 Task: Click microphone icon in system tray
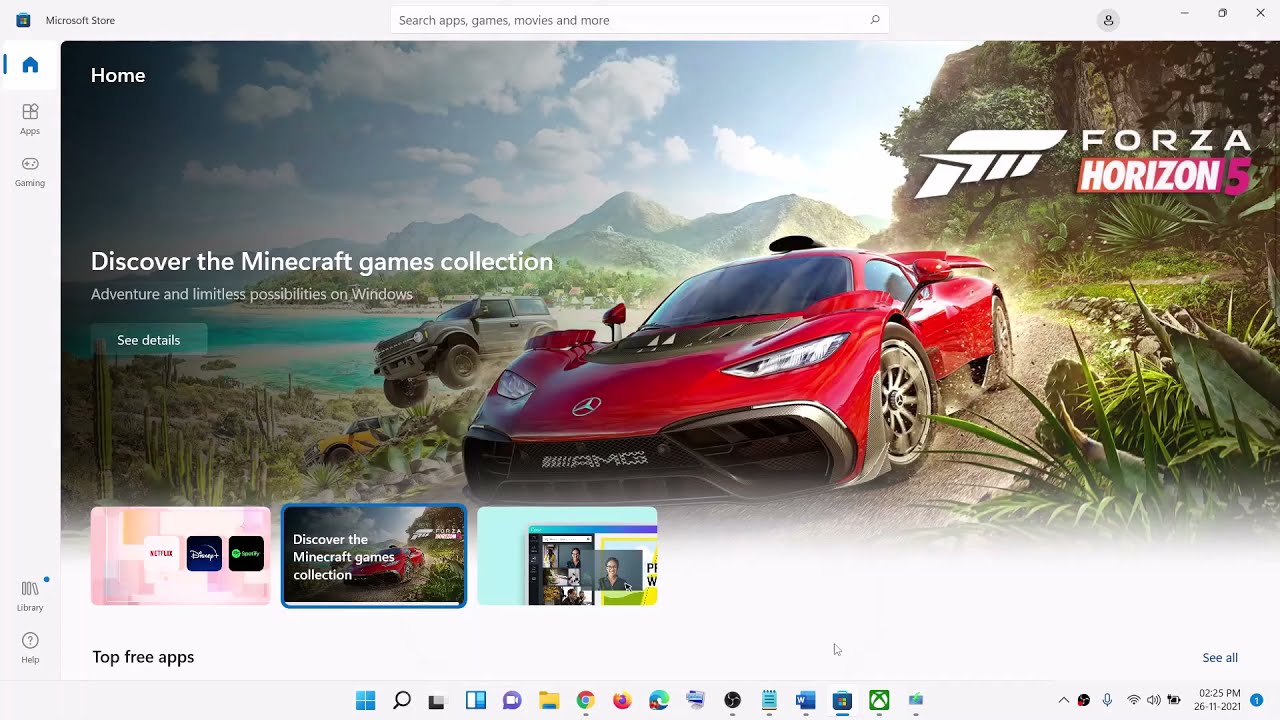coord(1107,700)
